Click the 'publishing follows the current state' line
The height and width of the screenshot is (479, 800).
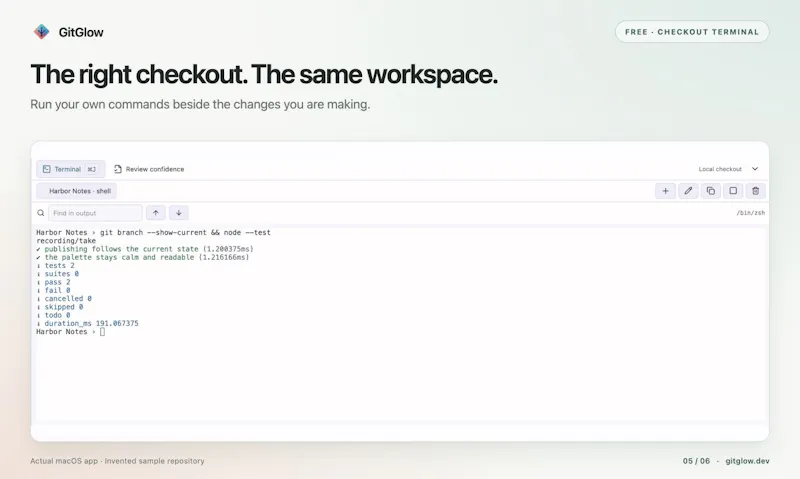coord(145,249)
